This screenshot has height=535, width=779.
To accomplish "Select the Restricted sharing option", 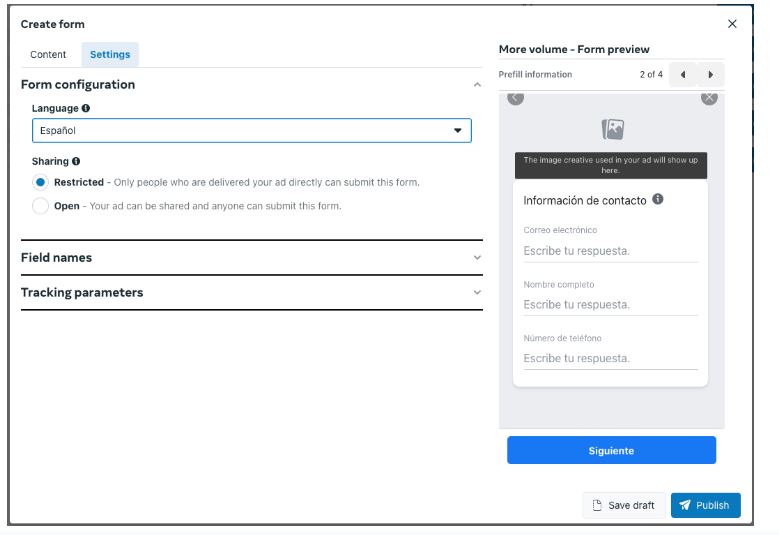I will pyautogui.click(x=40, y=182).
